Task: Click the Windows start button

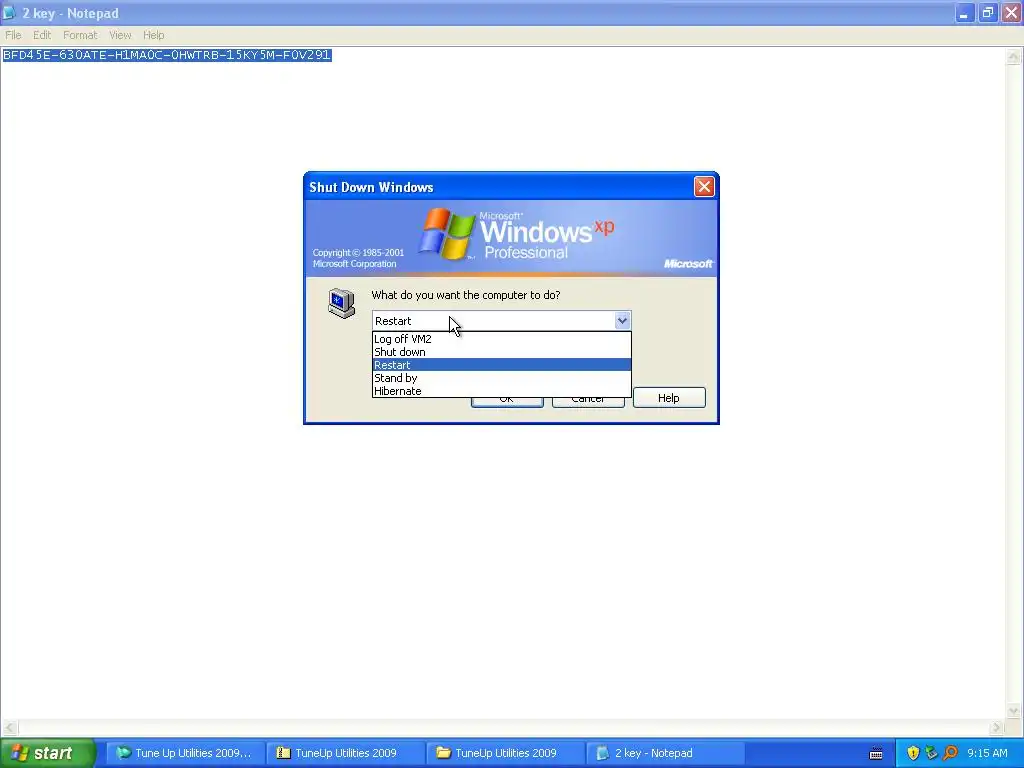Action: 47,753
